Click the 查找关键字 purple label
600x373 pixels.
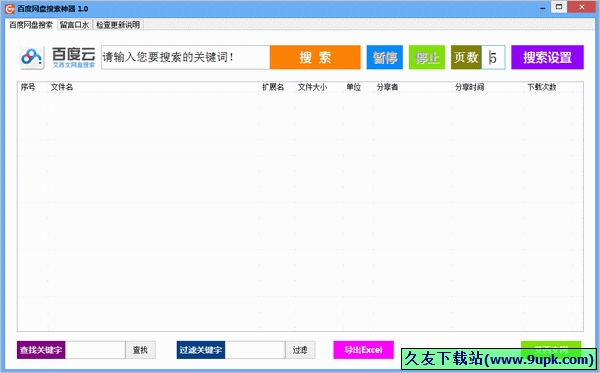pyautogui.click(x=41, y=350)
